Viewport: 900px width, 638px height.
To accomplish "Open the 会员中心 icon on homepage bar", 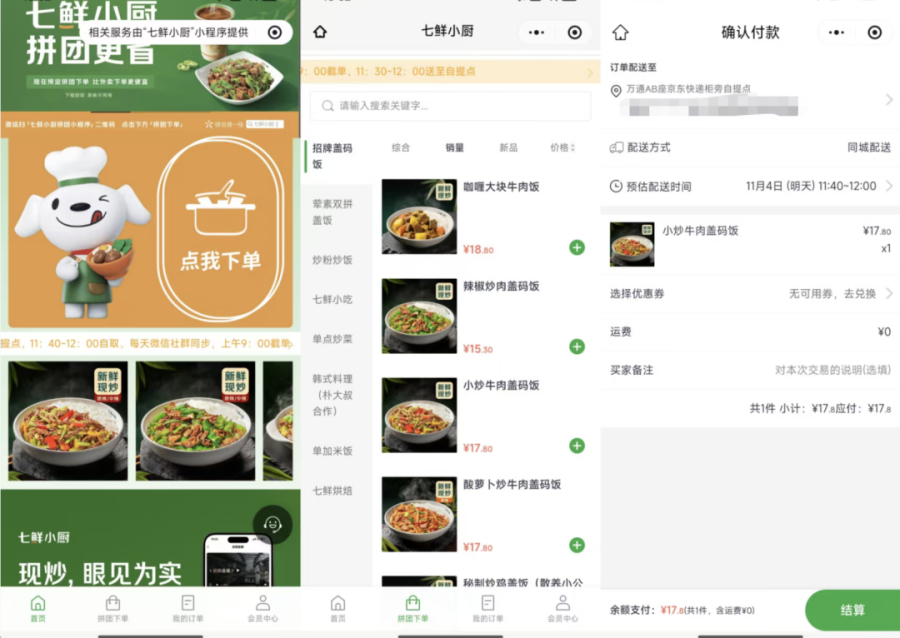I will pyautogui.click(x=262, y=608).
